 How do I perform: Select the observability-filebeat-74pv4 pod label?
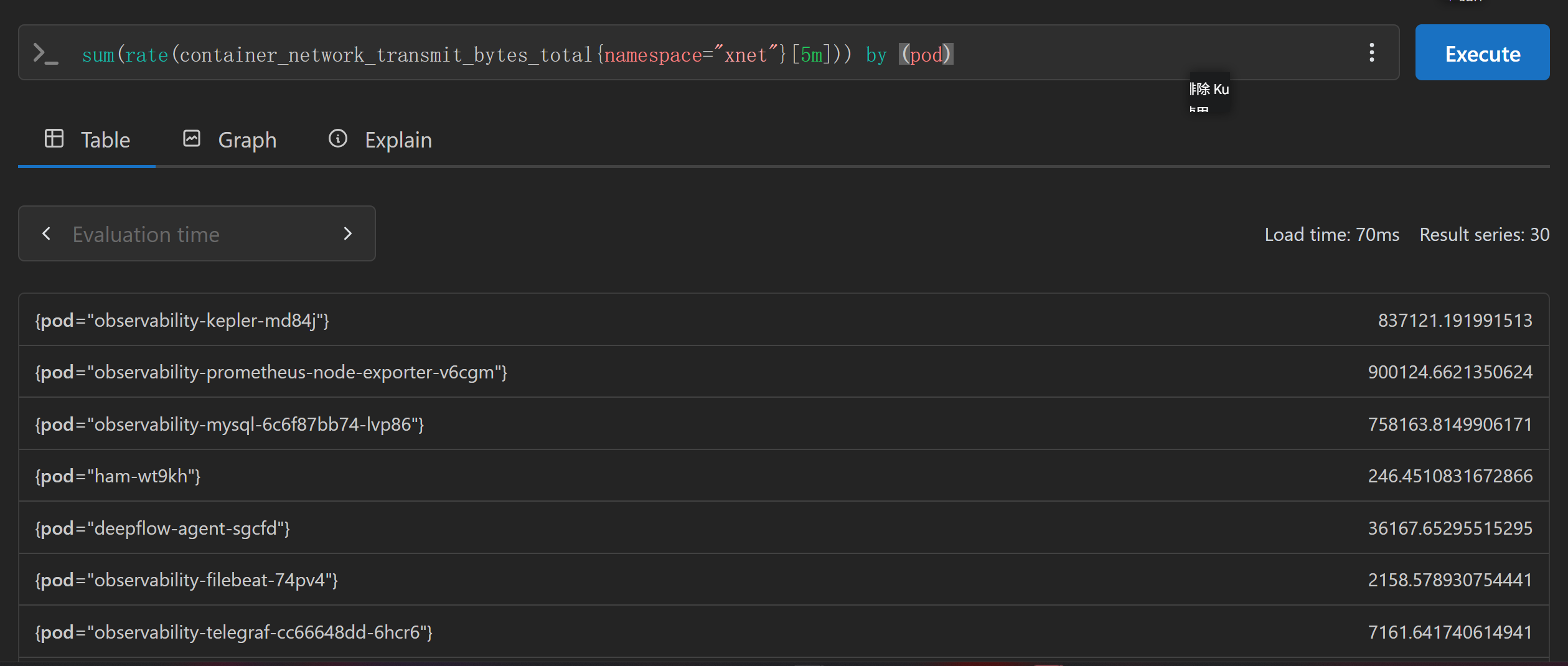[x=187, y=580]
